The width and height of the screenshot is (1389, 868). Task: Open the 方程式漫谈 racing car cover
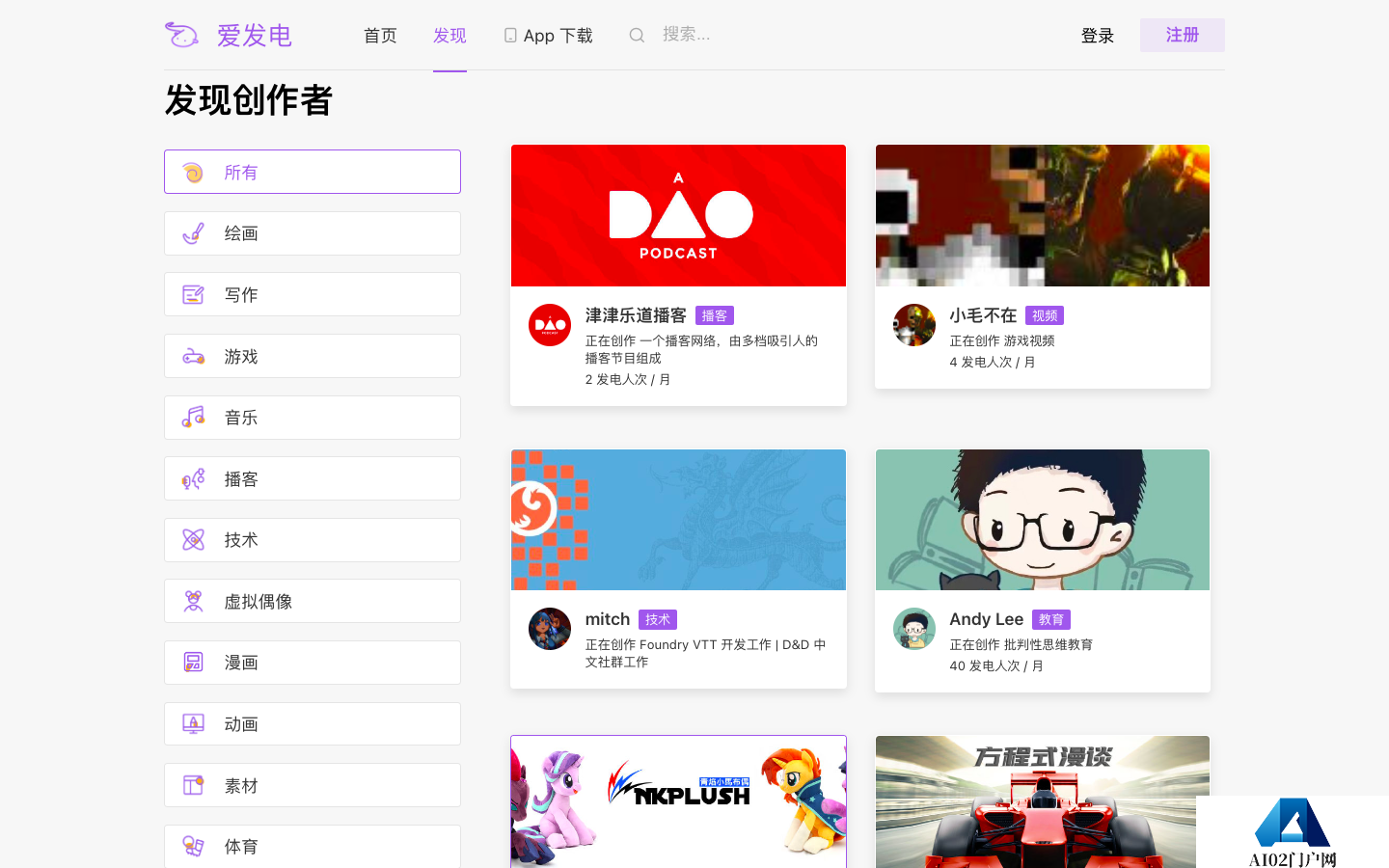[1043, 801]
